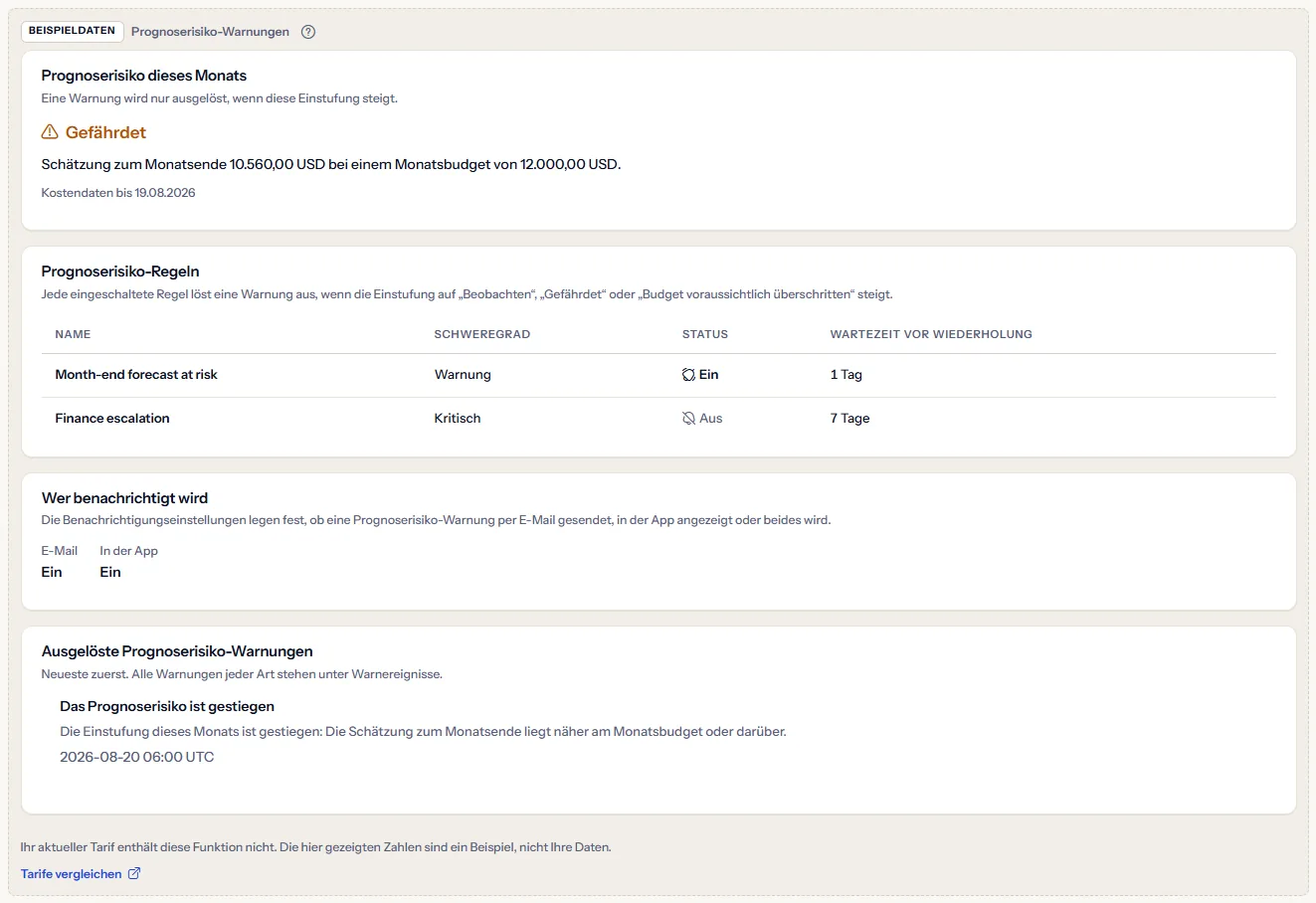Click the external link icon after Tarife vergleichen
This screenshot has width=1316, height=903.
pyautogui.click(x=134, y=874)
